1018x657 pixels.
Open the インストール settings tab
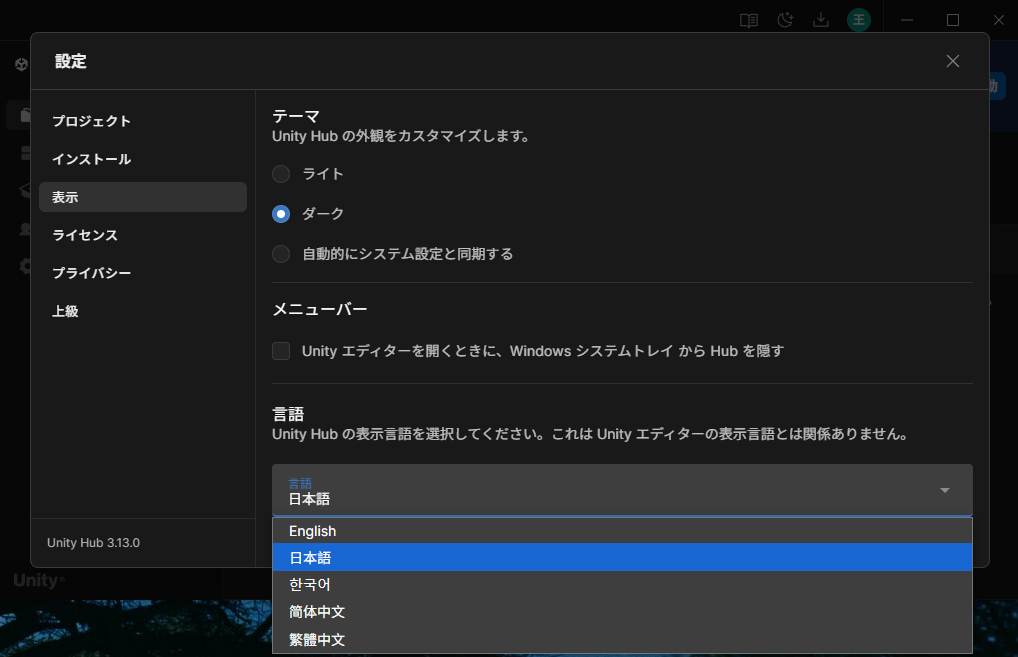click(143, 159)
